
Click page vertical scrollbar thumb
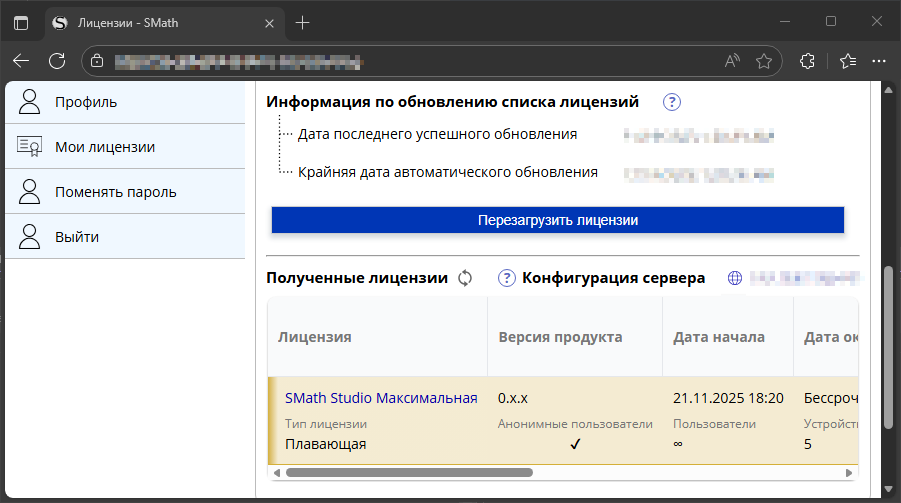[888, 346]
